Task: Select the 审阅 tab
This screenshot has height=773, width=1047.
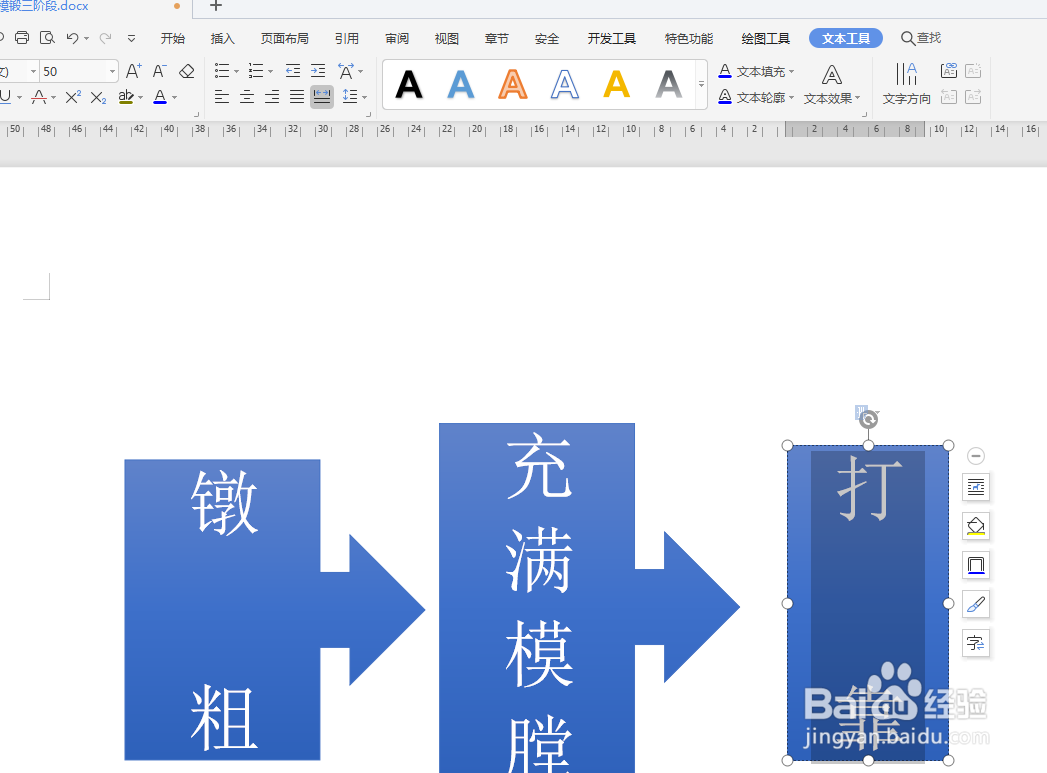Action: point(397,39)
